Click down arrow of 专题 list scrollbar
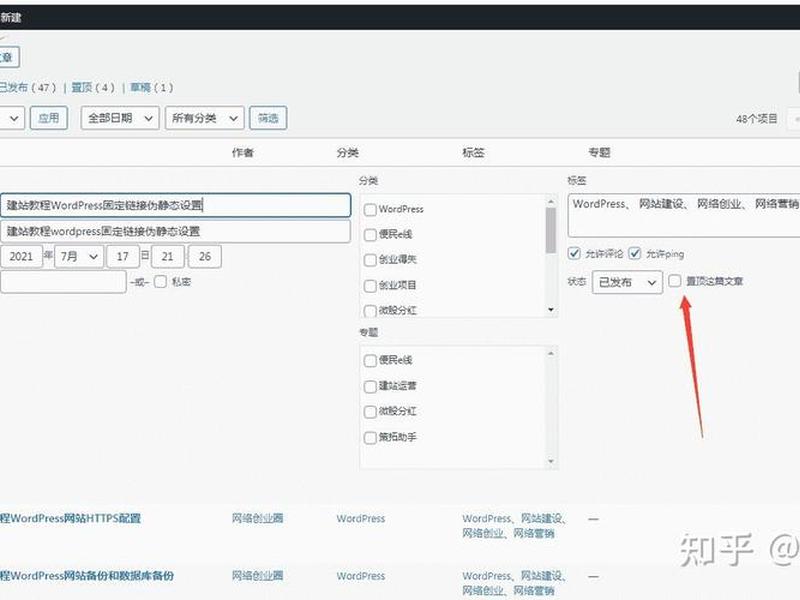Screen dimensions: 800x600 pyautogui.click(x=551, y=461)
